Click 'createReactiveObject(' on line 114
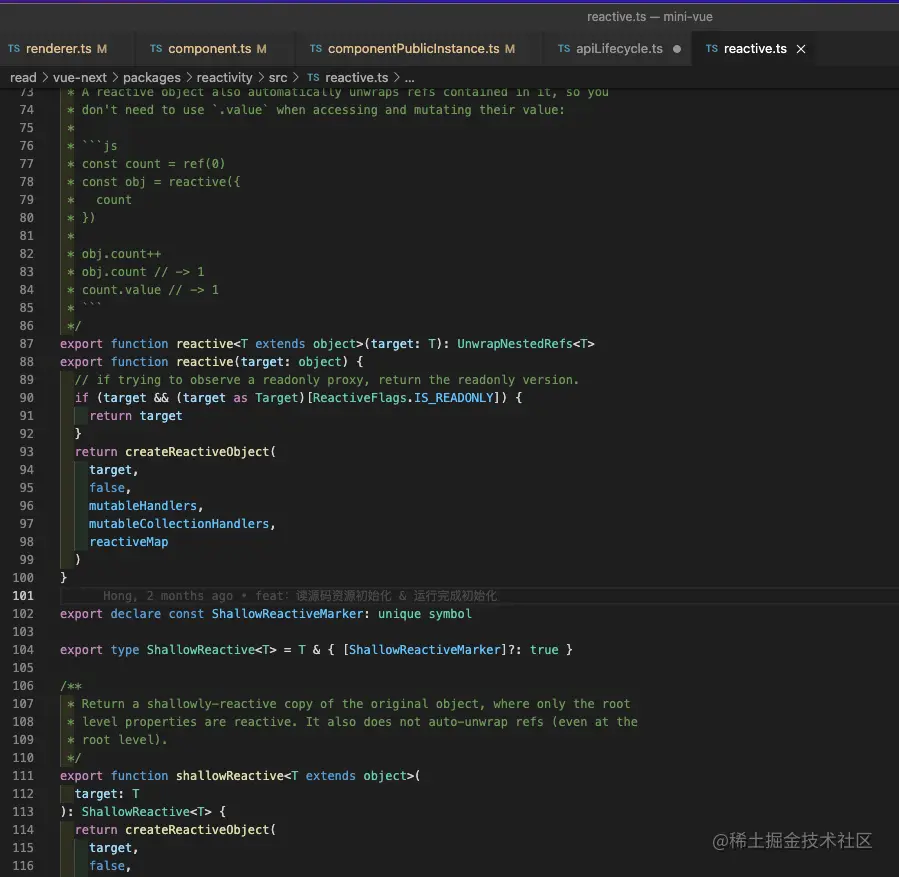899x877 pixels. 201,830
